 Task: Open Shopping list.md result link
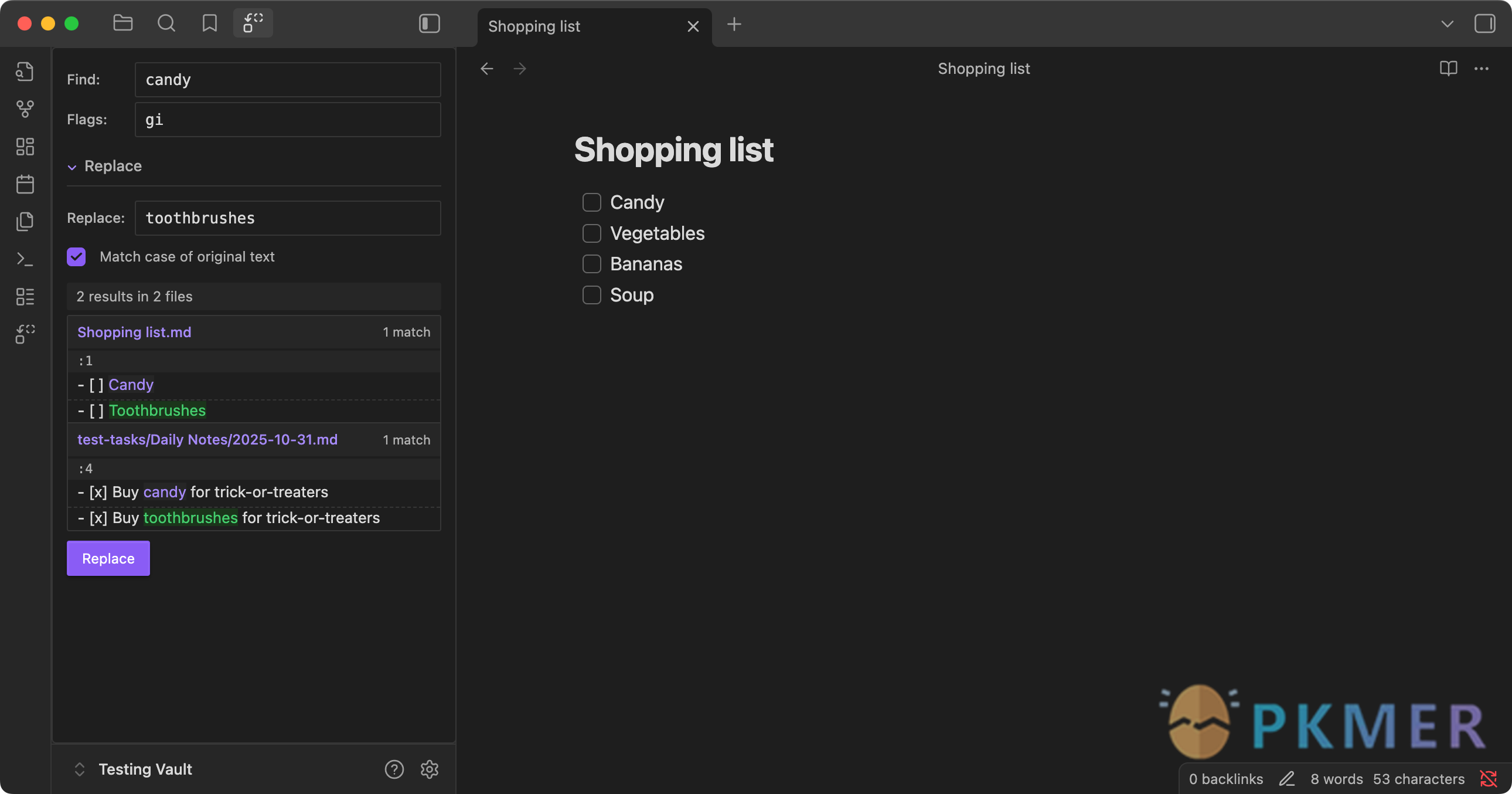134,332
